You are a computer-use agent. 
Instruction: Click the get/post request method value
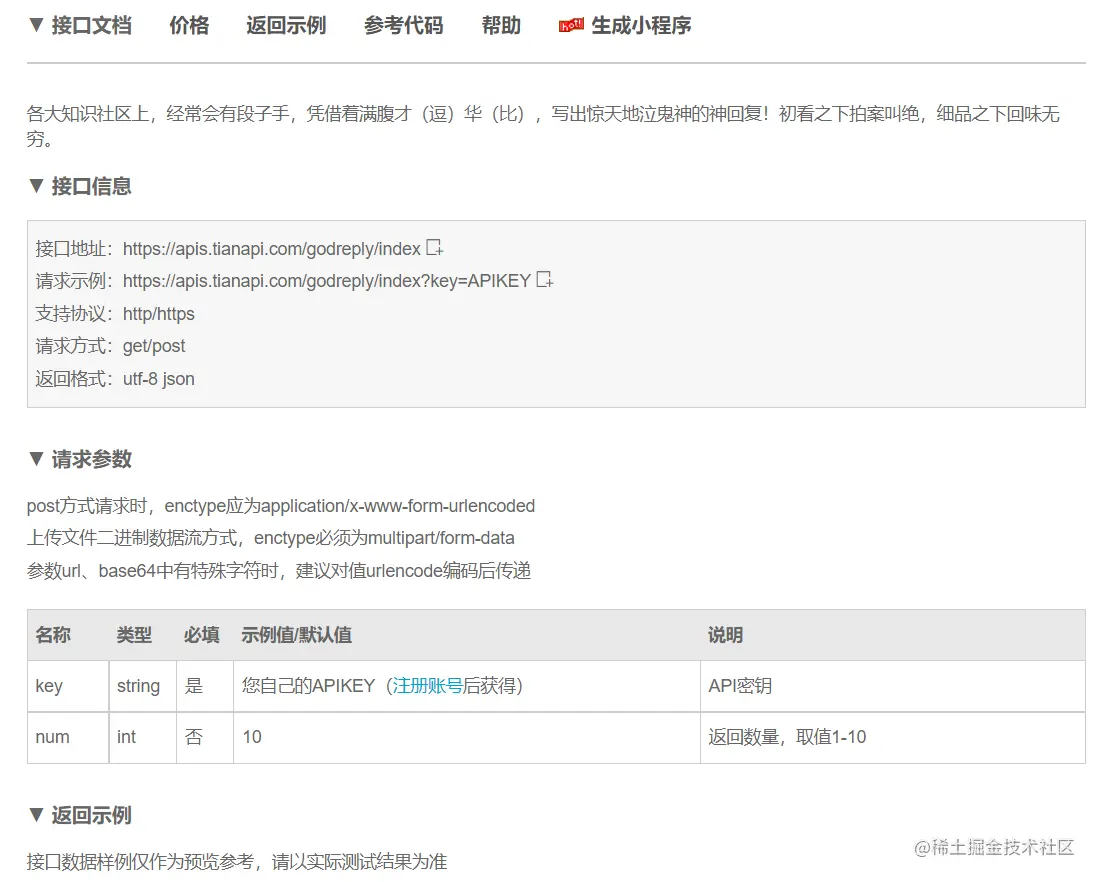(154, 346)
